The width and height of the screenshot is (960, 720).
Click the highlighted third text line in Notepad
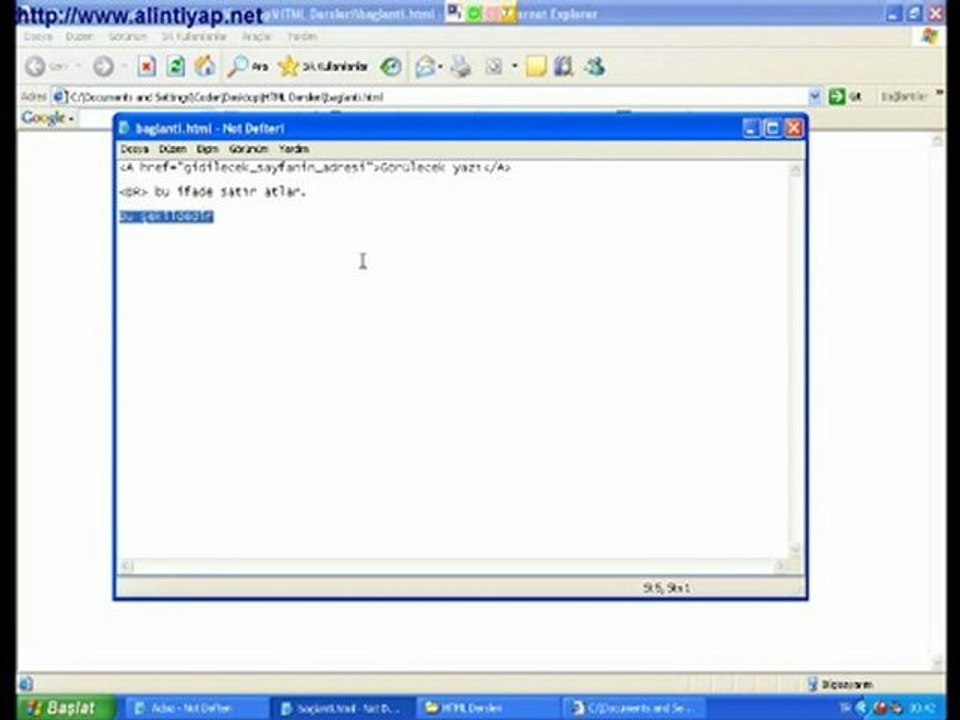(x=167, y=216)
